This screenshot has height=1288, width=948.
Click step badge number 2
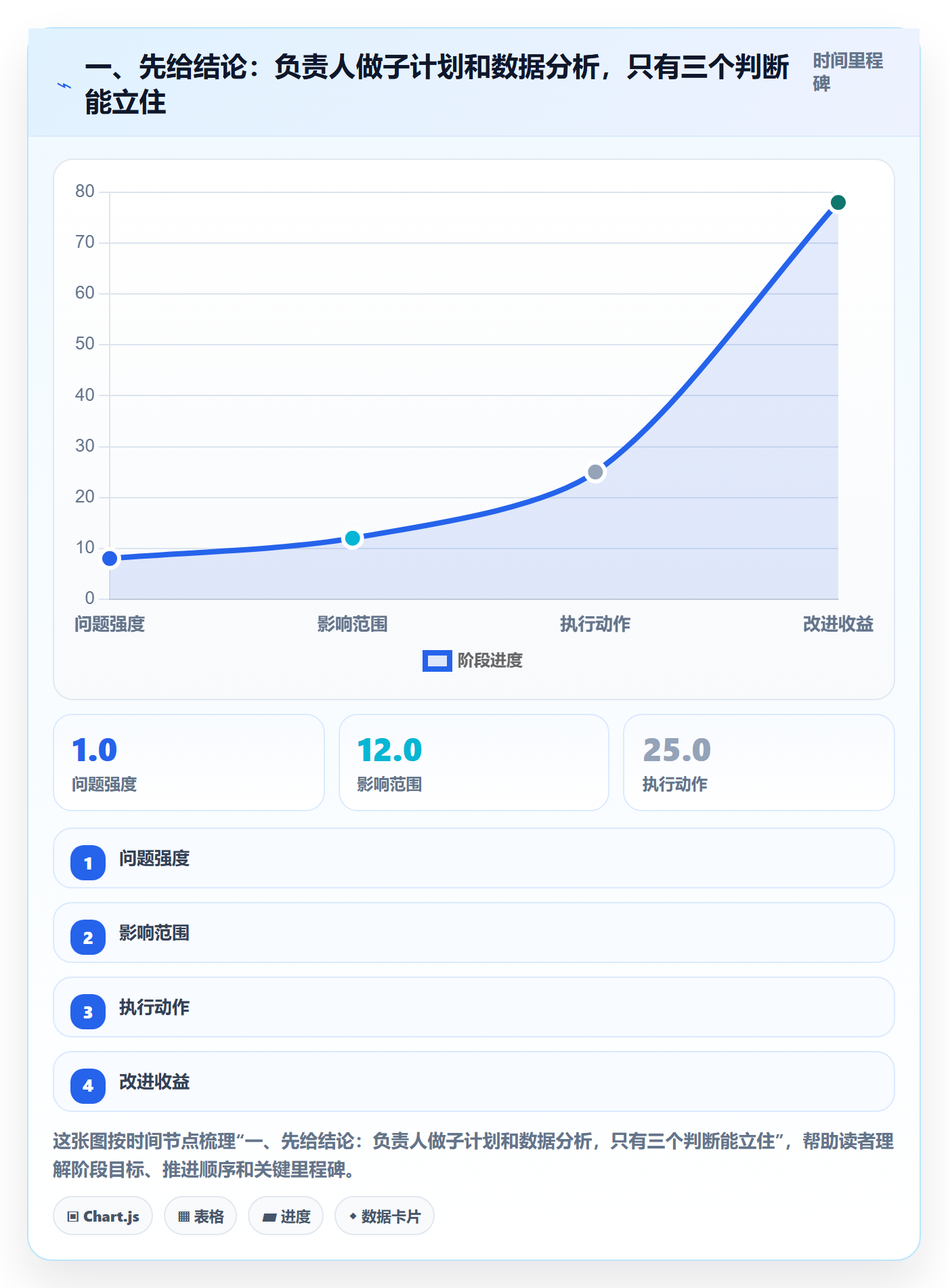[x=88, y=937]
